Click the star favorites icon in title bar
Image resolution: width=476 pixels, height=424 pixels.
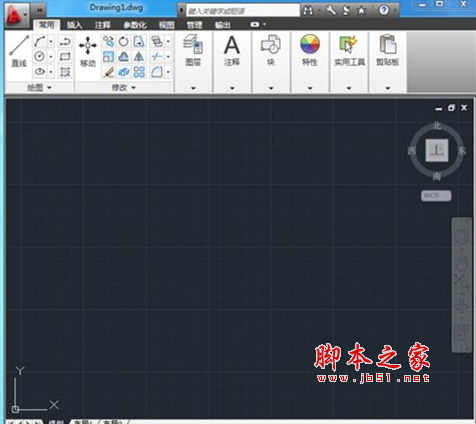point(361,10)
